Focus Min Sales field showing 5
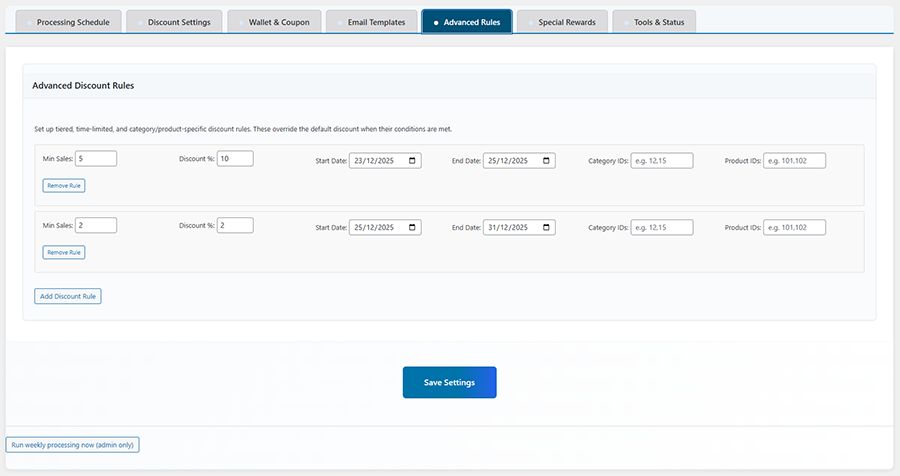Screen dimensions: 900x476 point(96,158)
